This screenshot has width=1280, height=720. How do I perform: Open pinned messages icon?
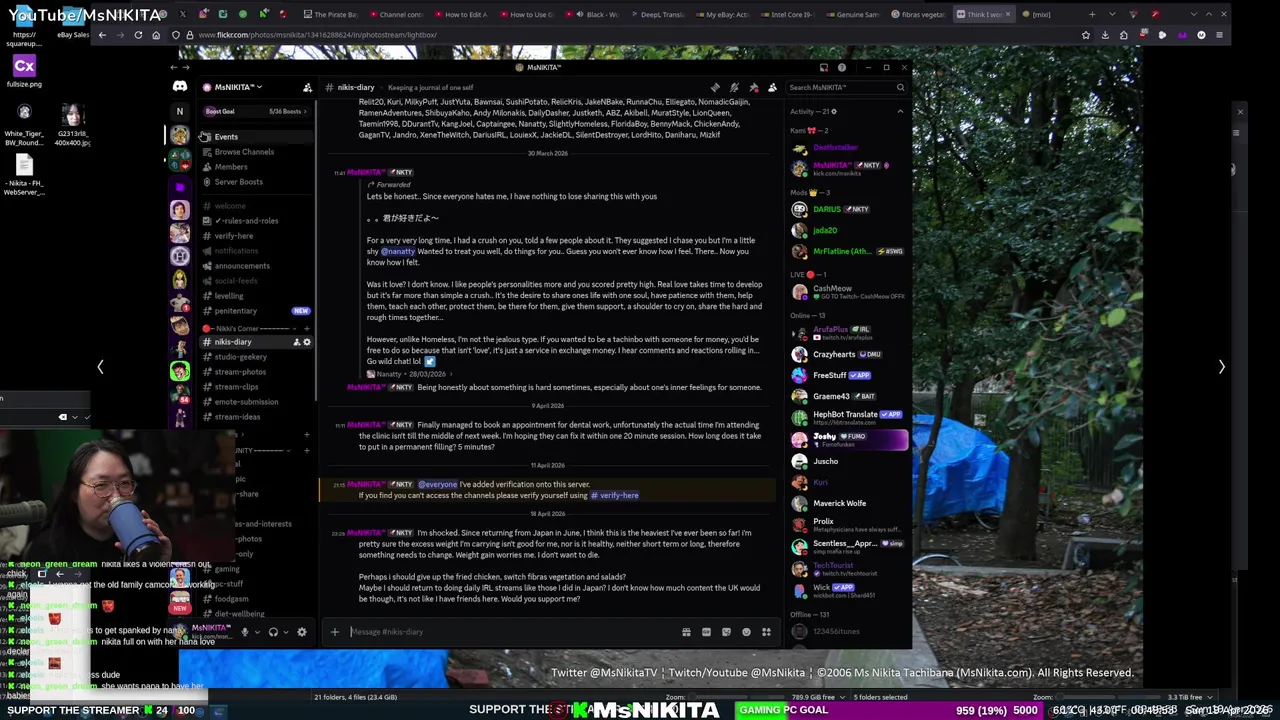pyautogui.click(x=753, y=87)
